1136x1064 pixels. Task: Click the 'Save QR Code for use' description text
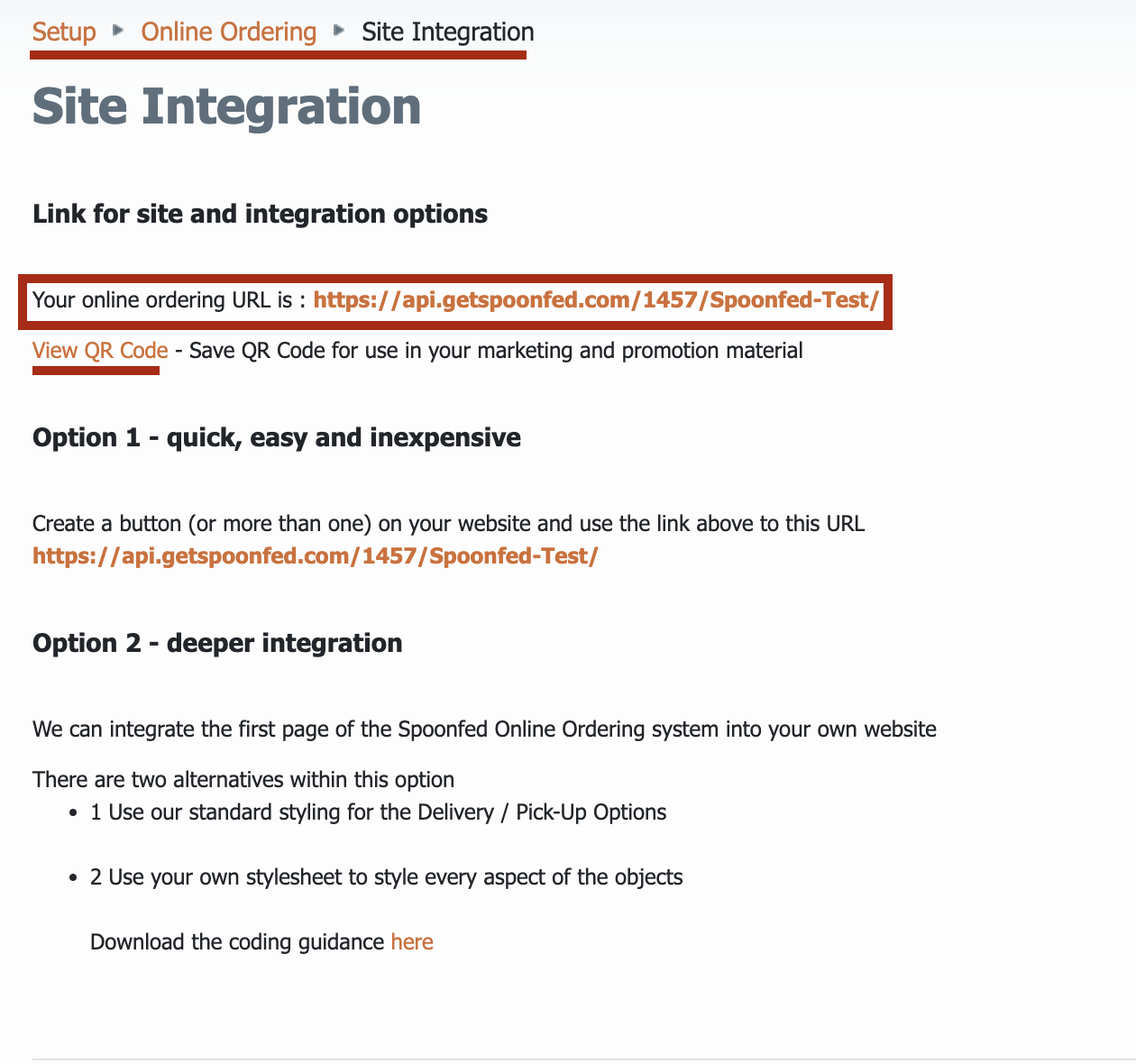click(x=496, y=351)
